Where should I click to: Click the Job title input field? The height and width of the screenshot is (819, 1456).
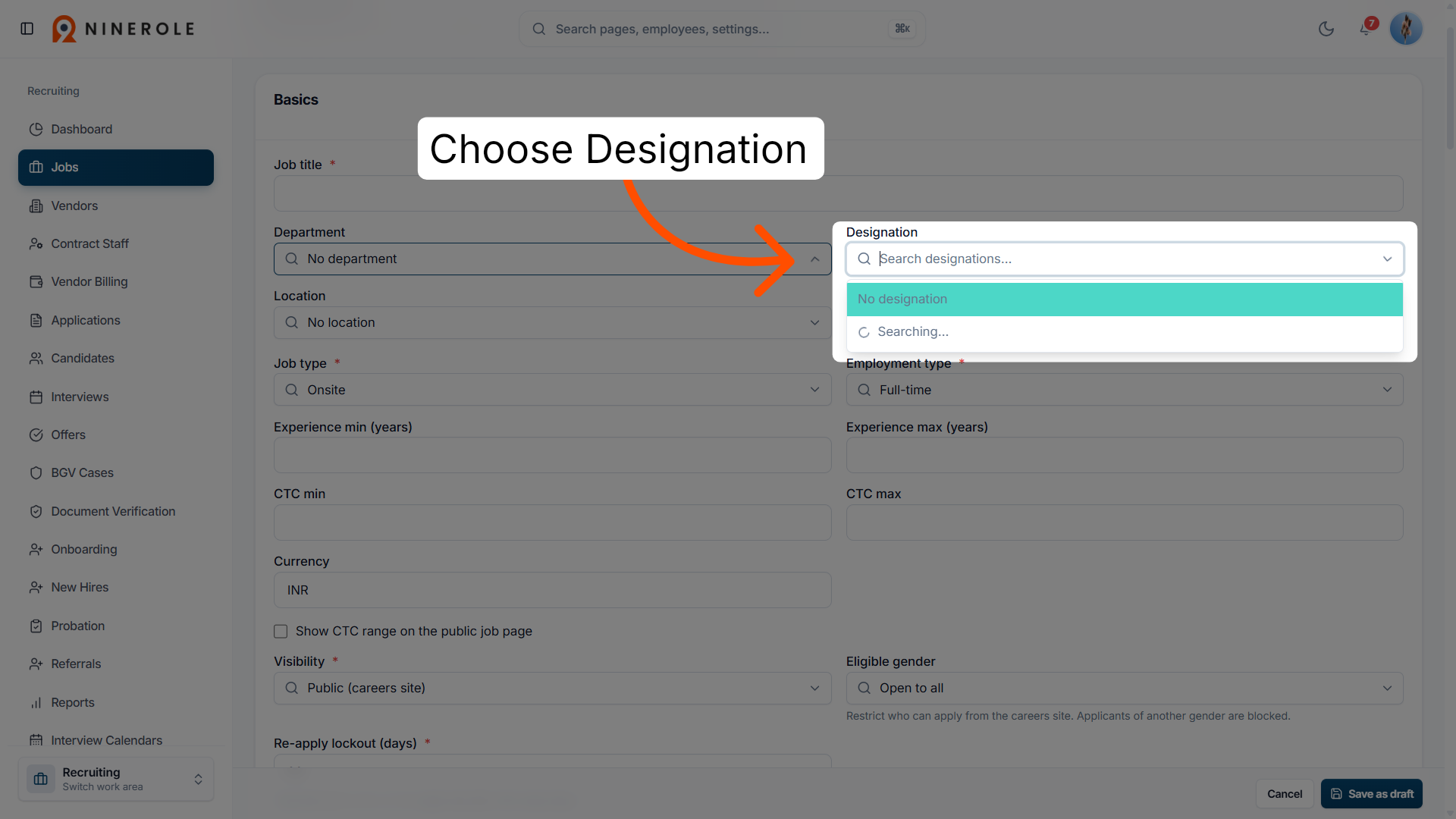838,193
